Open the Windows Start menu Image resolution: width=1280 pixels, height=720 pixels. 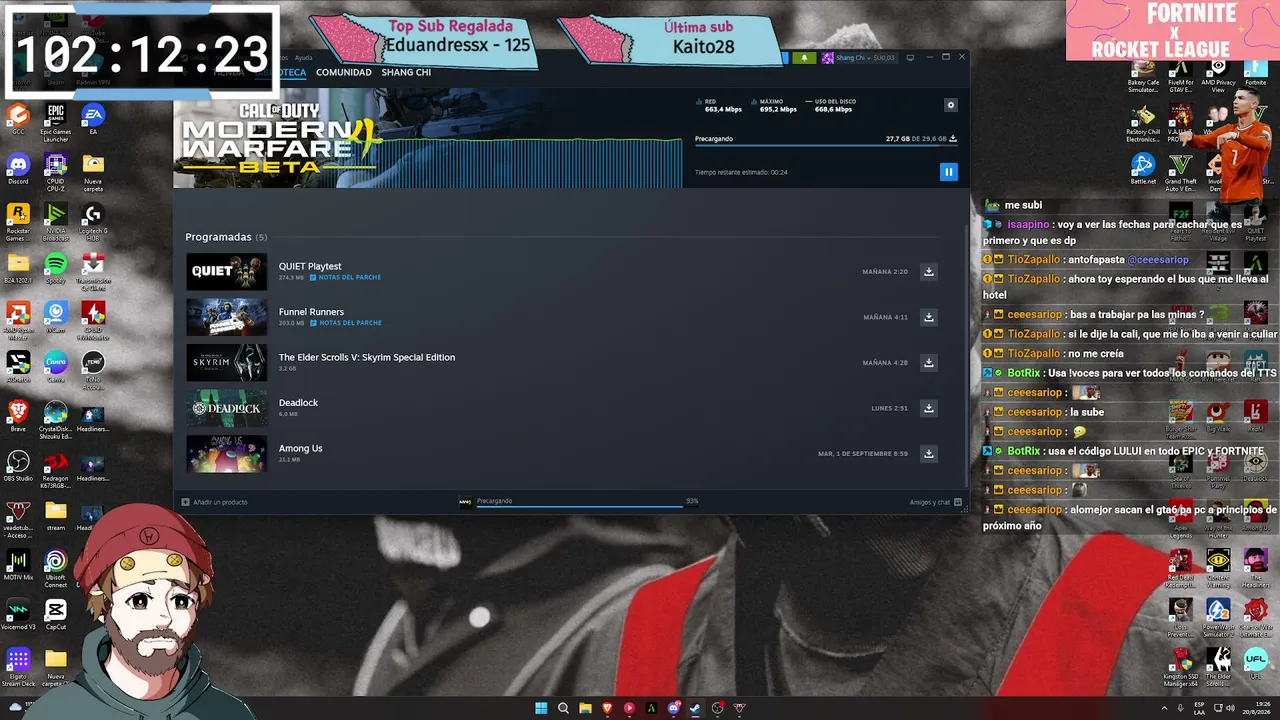pyautogui.click(x=541, y=708)
